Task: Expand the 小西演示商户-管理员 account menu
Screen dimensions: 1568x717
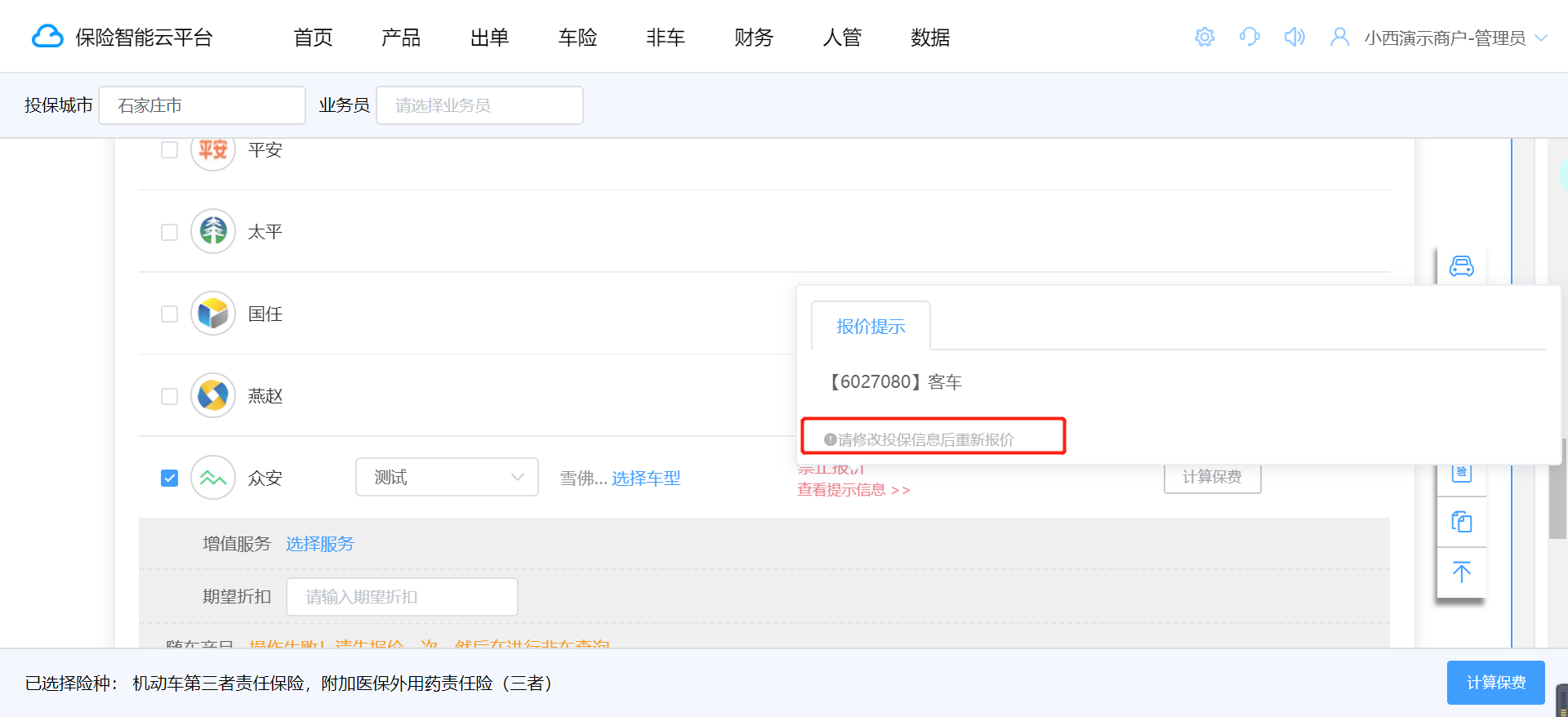Action: click(1455, 38)
